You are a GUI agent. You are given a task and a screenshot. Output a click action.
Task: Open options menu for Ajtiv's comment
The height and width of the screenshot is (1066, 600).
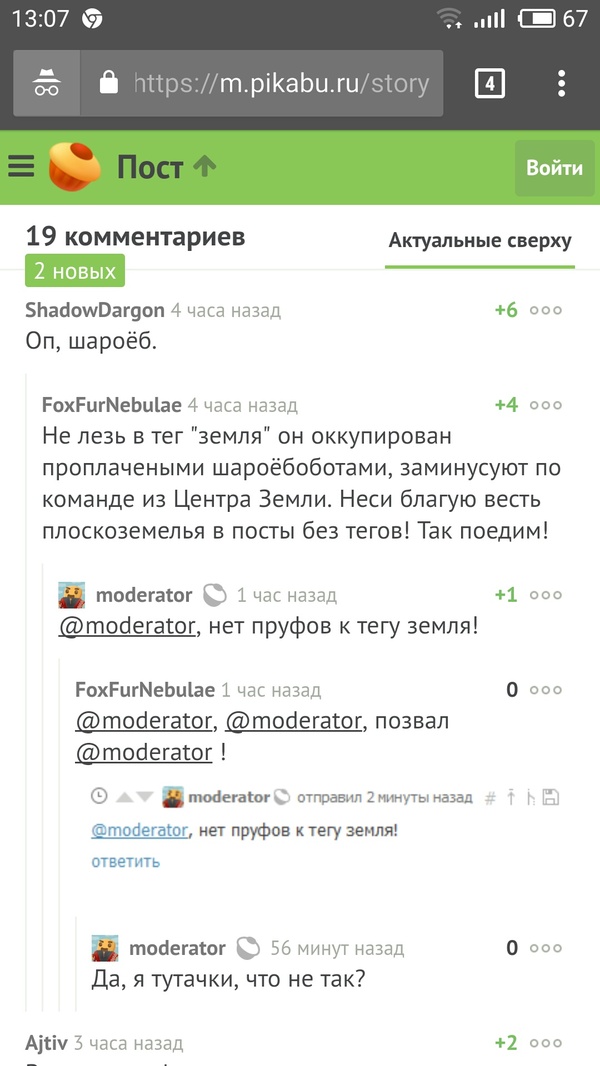546,1043
